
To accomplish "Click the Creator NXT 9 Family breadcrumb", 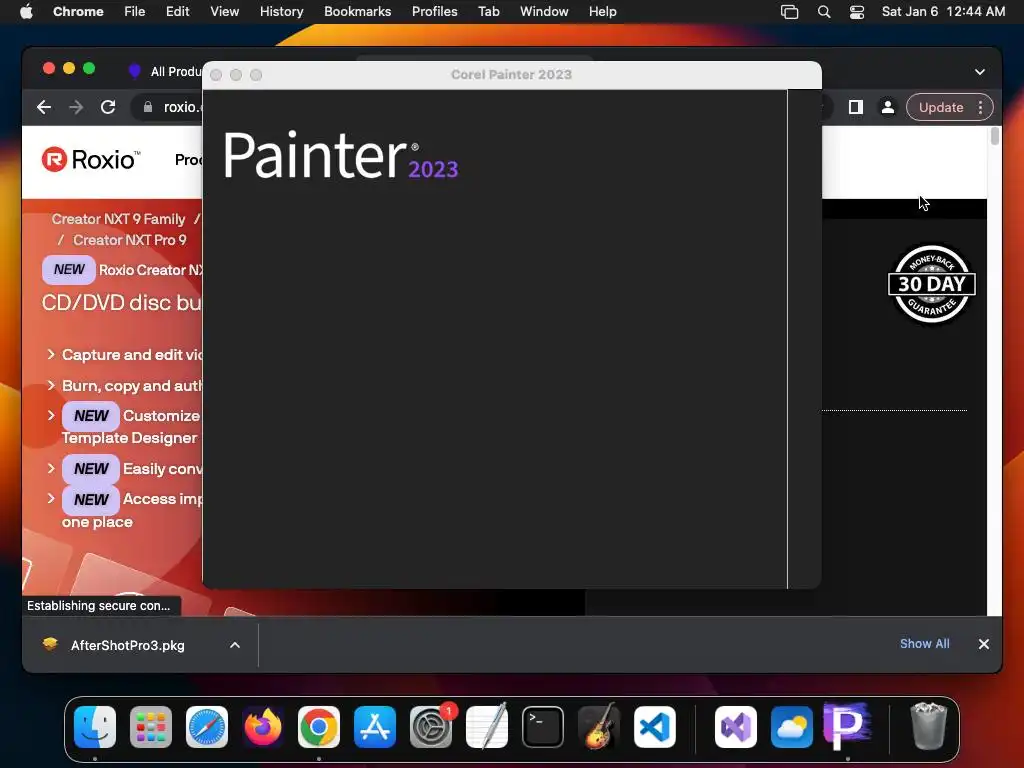I will point(118,219).
